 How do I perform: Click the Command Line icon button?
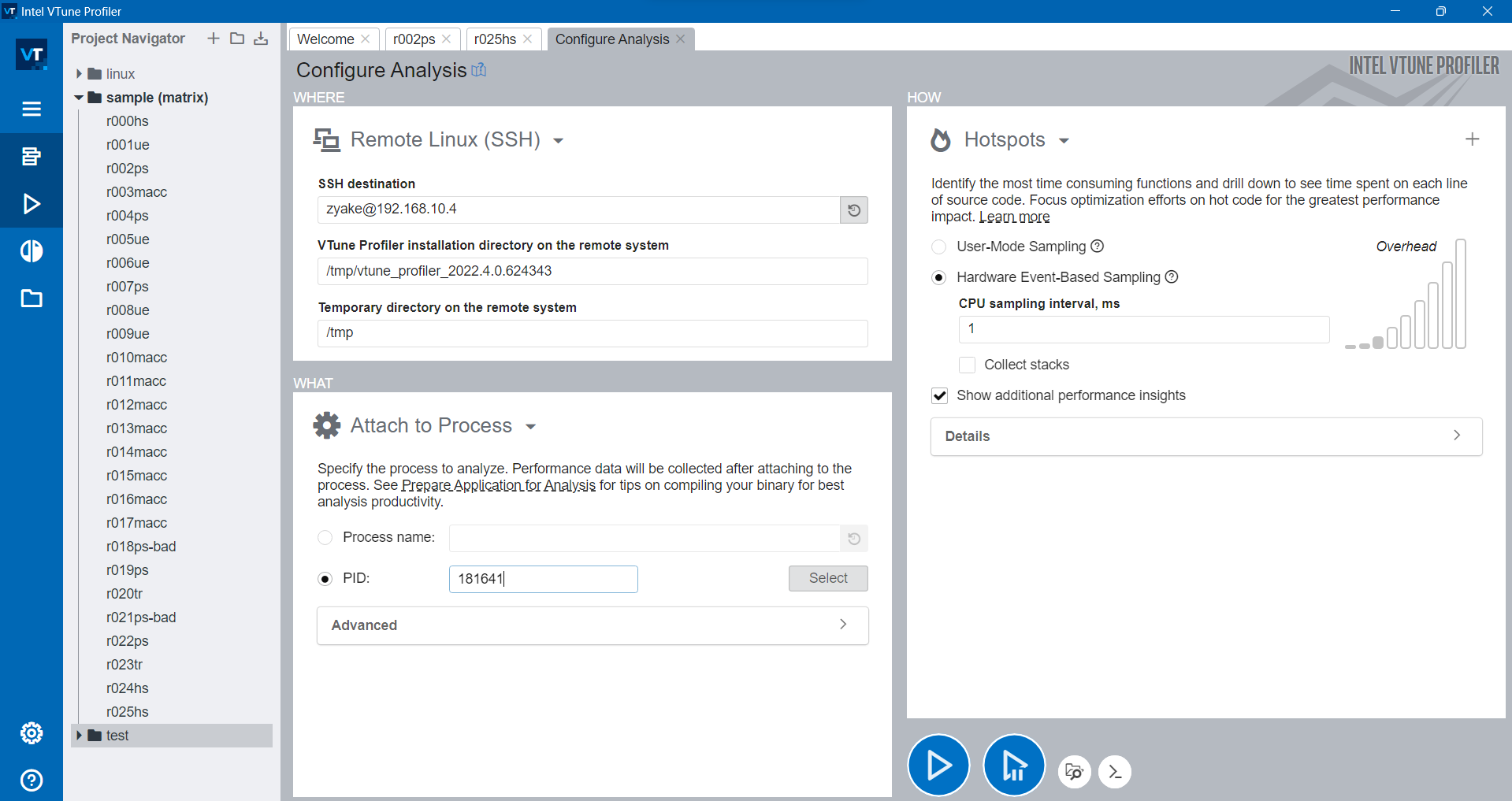click(1115, 772)
